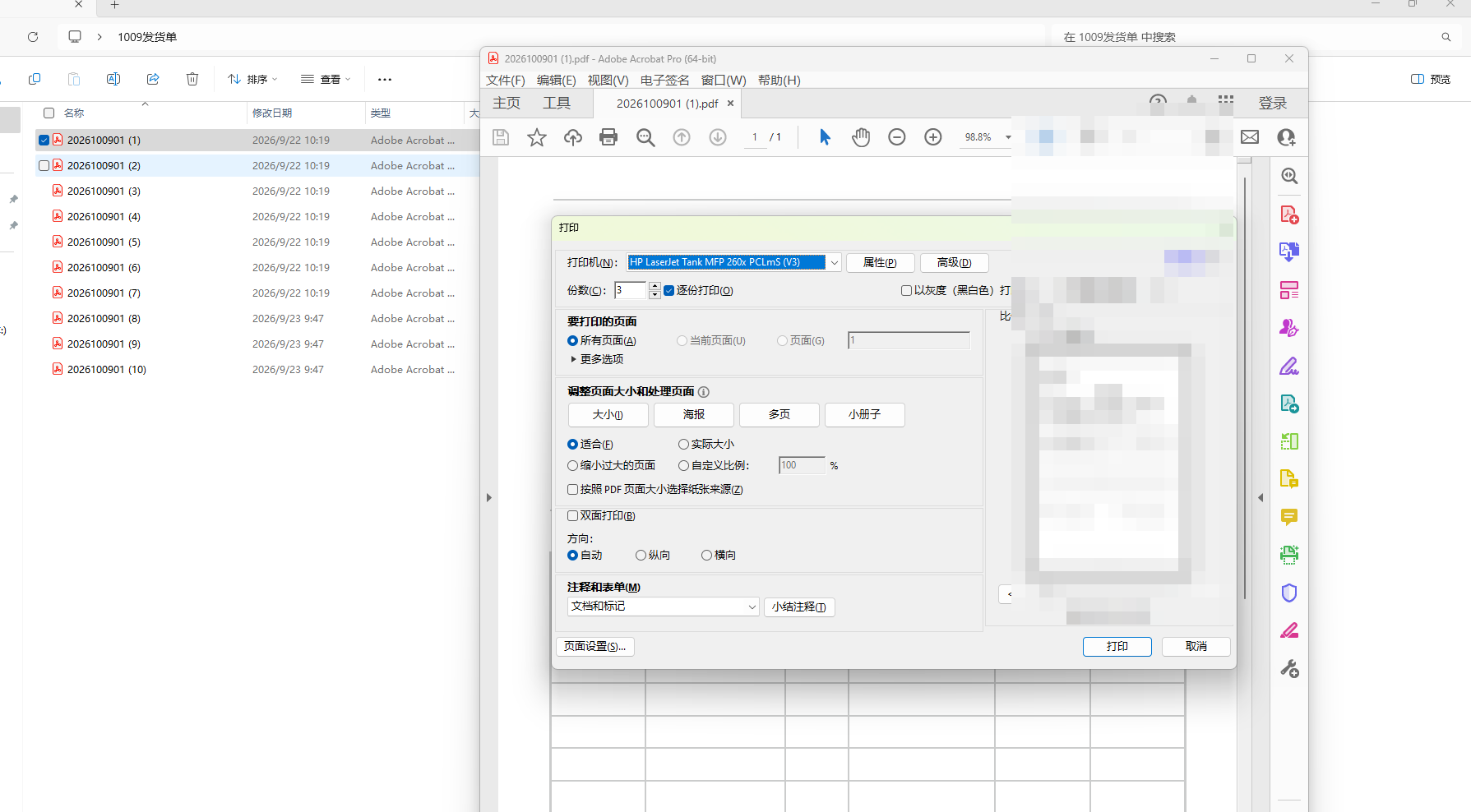Click the more tools wrench icon
Viewport: 1471px width, 812px height.
coord(1289,669)
